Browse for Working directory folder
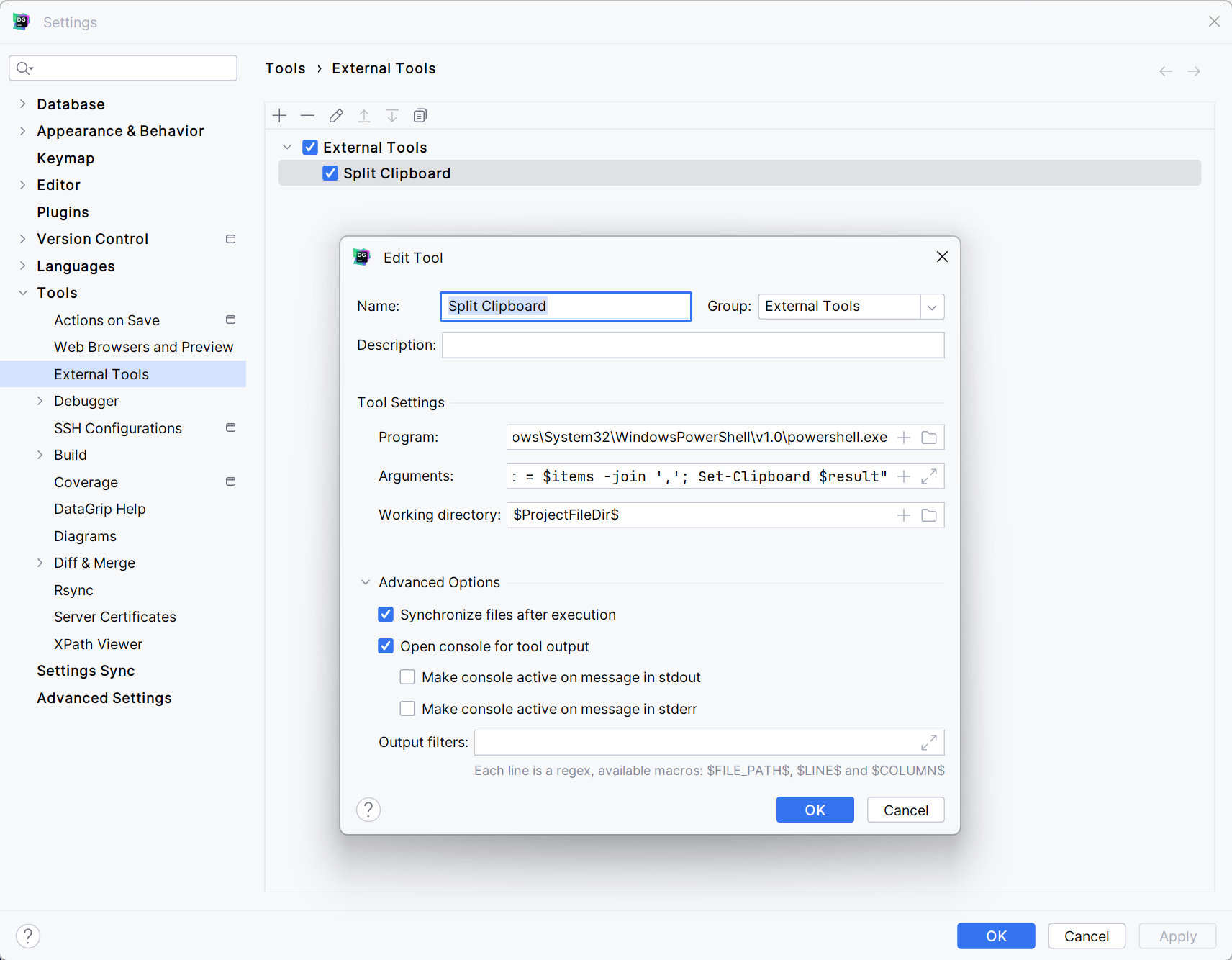This screenshot has height=960, width=1232. (929, 515)
